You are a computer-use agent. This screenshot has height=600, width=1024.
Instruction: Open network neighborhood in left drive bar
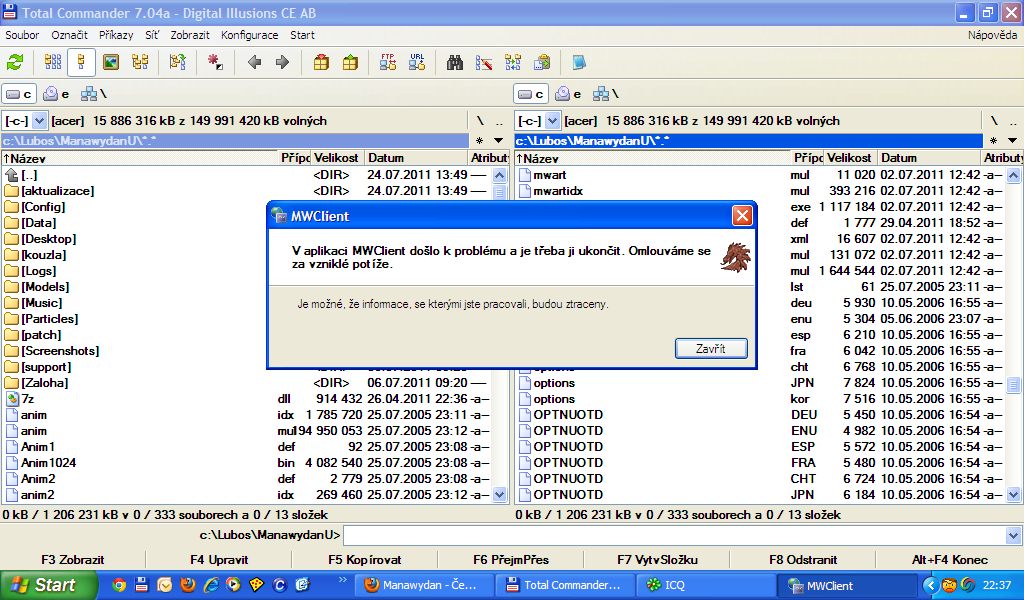tap(93, 95)
